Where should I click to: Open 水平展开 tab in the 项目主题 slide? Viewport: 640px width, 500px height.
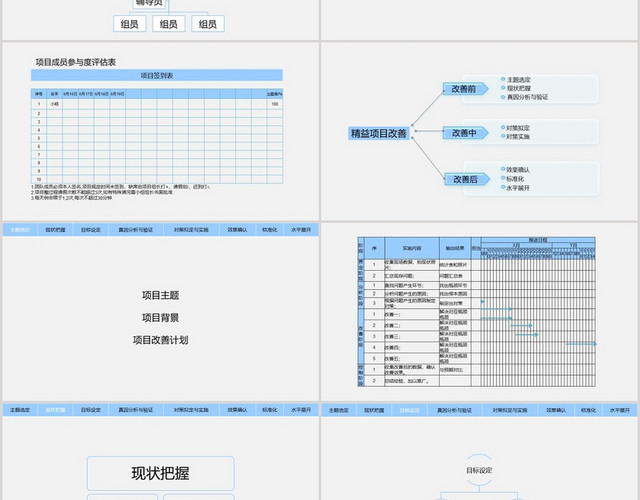[x=301, y=230]
